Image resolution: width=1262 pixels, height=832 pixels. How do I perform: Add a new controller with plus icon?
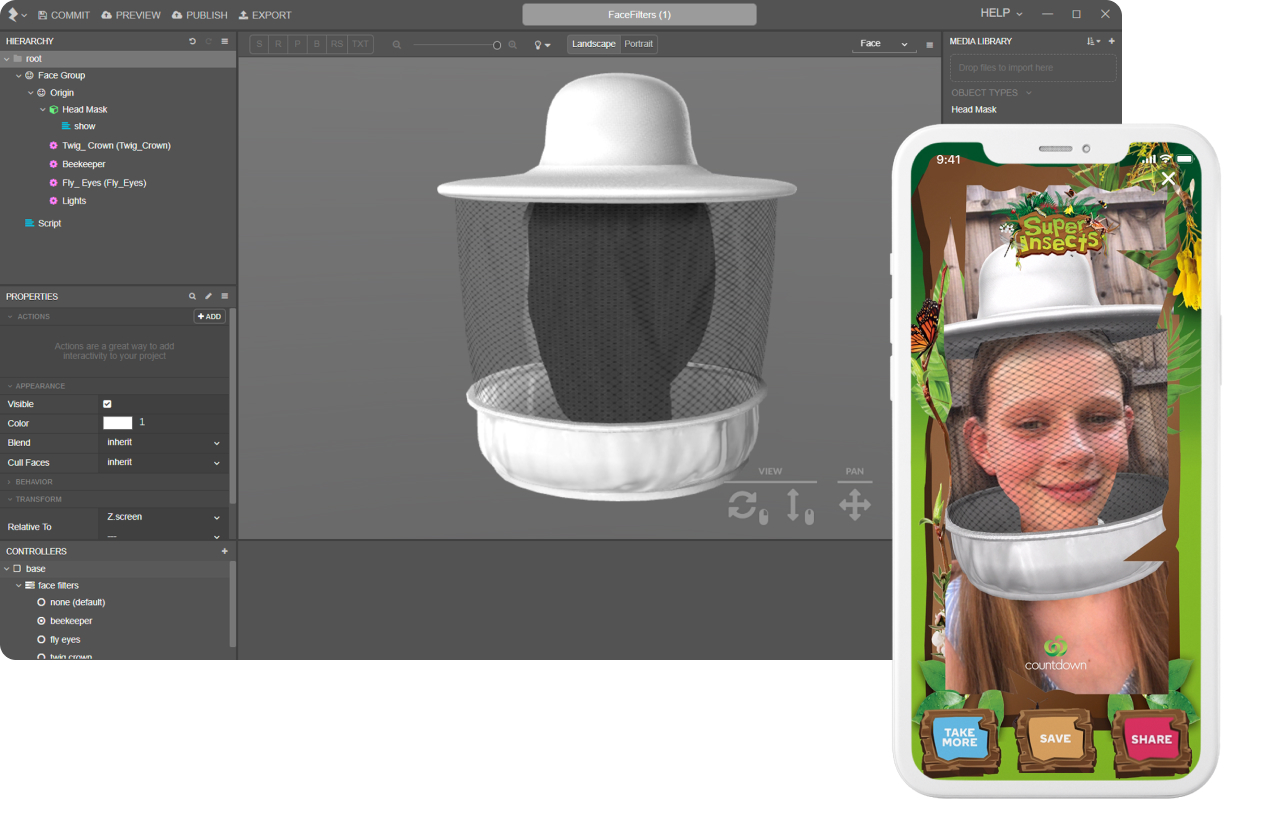(225, 551)
